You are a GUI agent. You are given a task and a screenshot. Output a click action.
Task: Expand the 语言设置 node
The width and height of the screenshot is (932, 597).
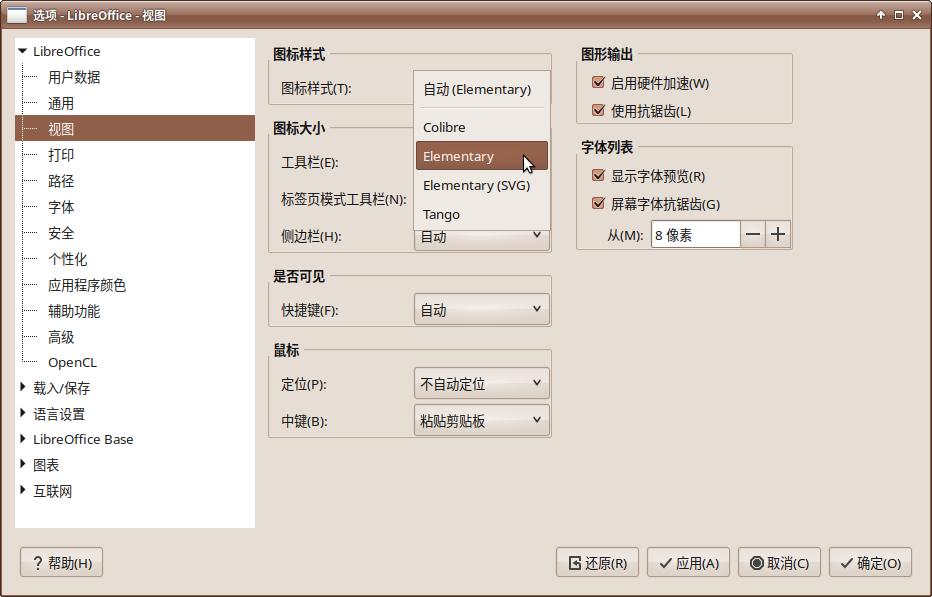click(x=23, y=413)
